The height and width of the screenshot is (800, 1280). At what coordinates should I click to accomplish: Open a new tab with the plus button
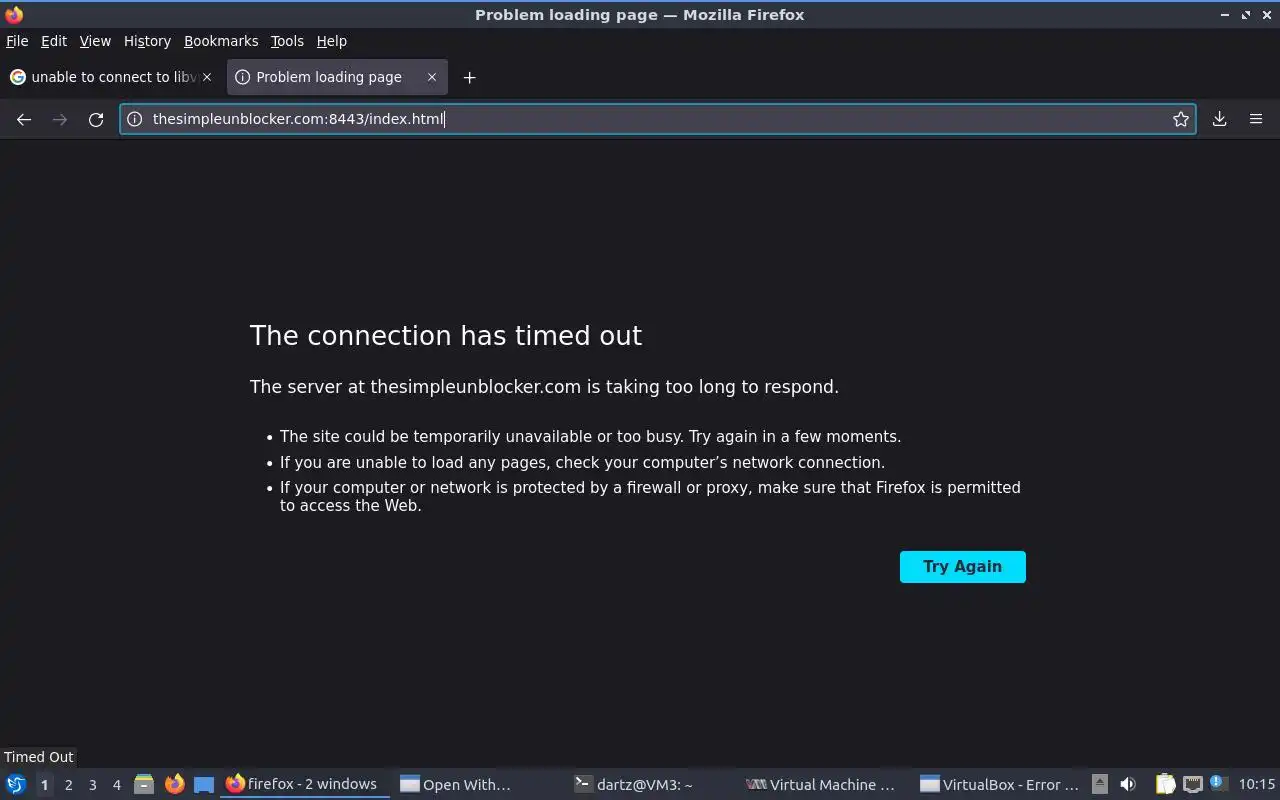tap(469, 77)
